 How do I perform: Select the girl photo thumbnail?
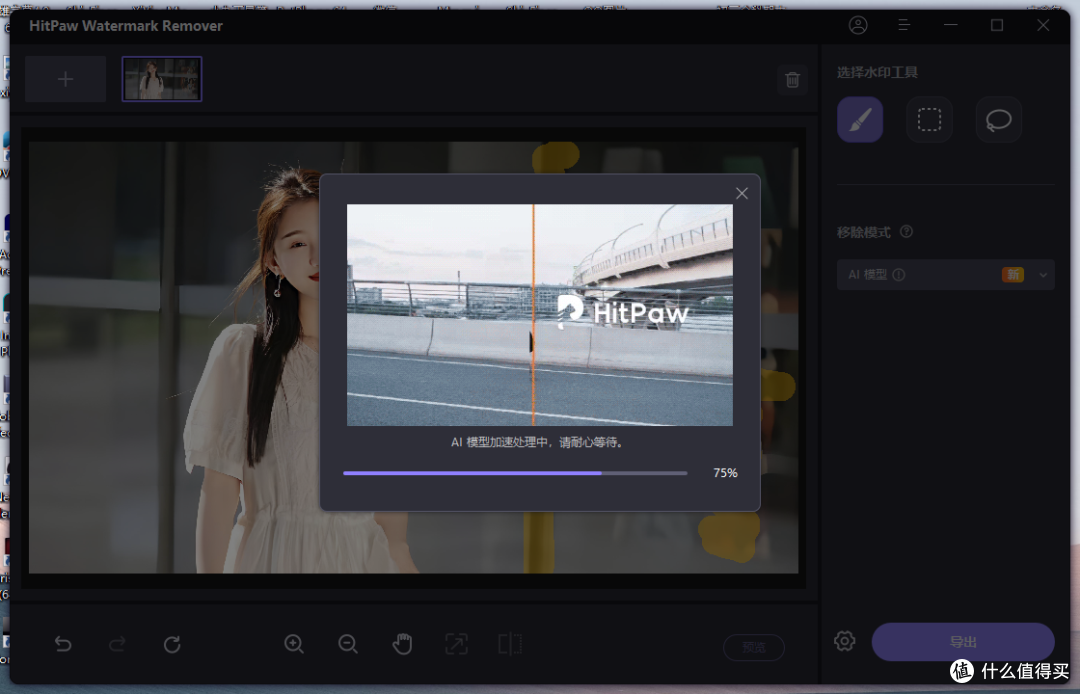162,79
